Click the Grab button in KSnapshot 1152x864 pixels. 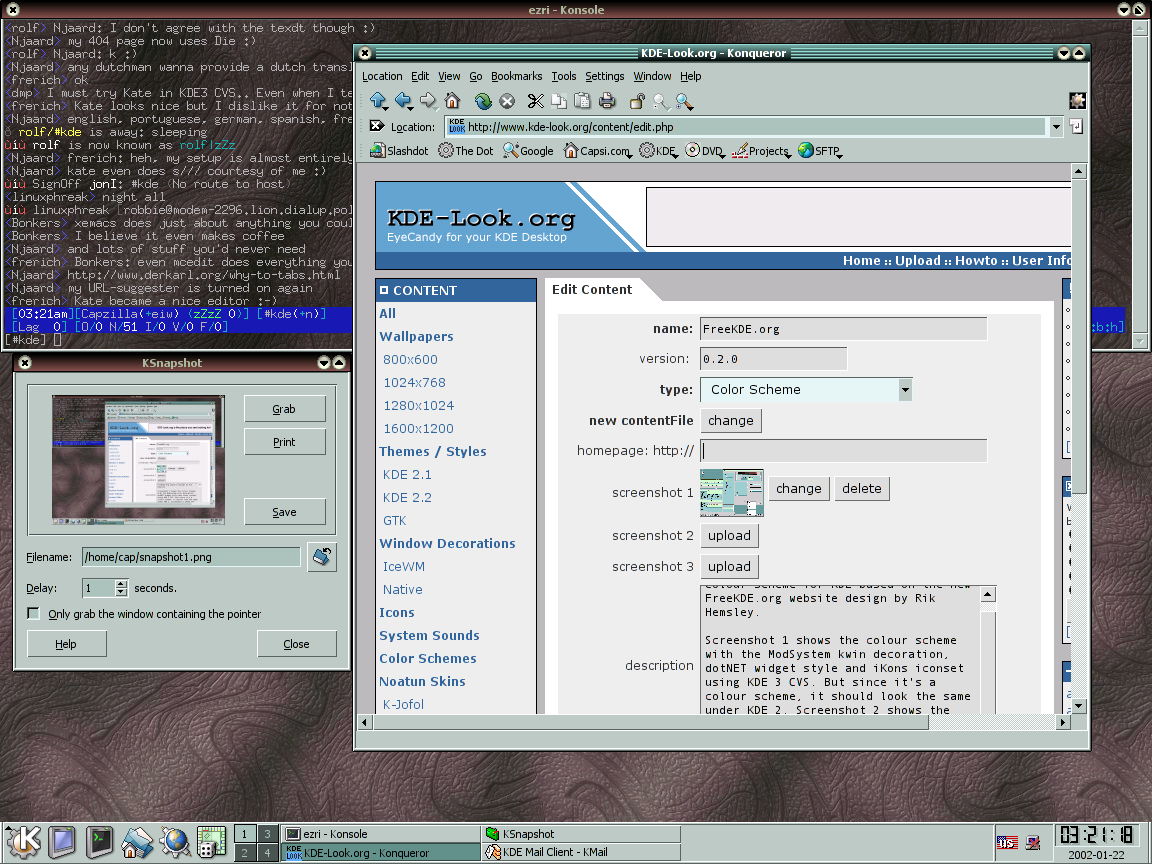[x=284, y=408]
